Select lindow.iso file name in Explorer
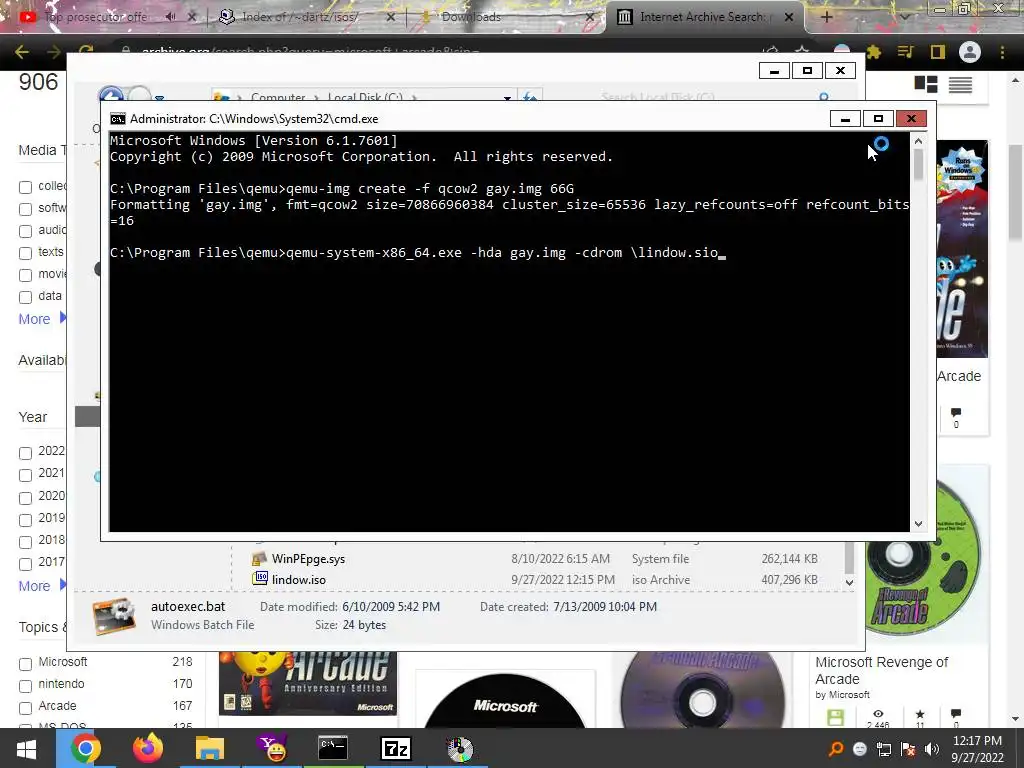The height and width of the screenshot is (768, 1024). pos(298,579)
